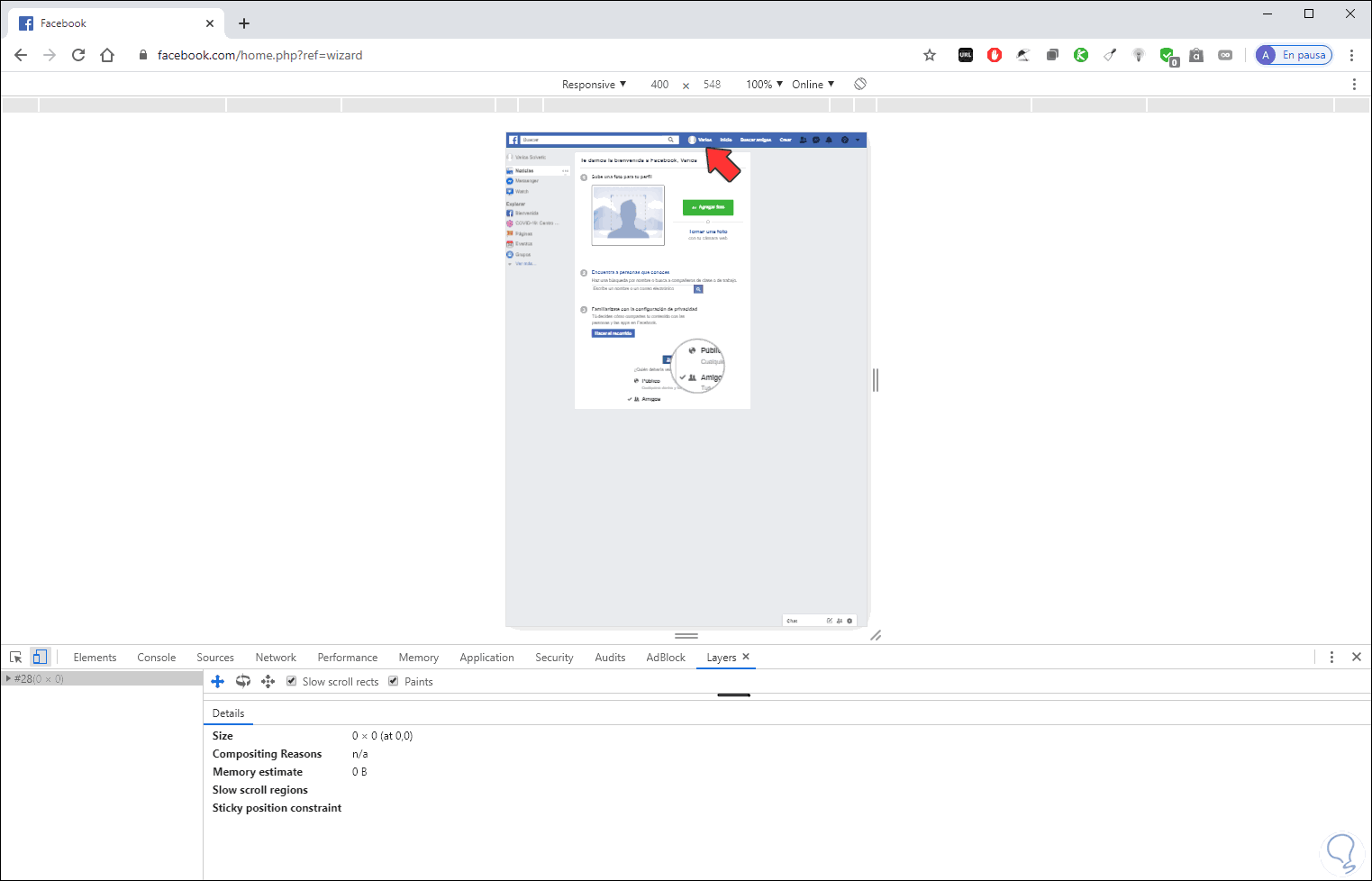Switch to the Memory tab
This screenshot has height=881, width=1372.
(419, 658)
